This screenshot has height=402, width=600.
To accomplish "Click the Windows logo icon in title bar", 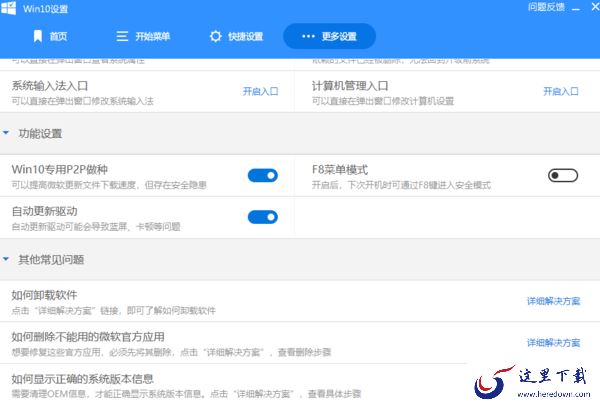I will tap(8, 7).
